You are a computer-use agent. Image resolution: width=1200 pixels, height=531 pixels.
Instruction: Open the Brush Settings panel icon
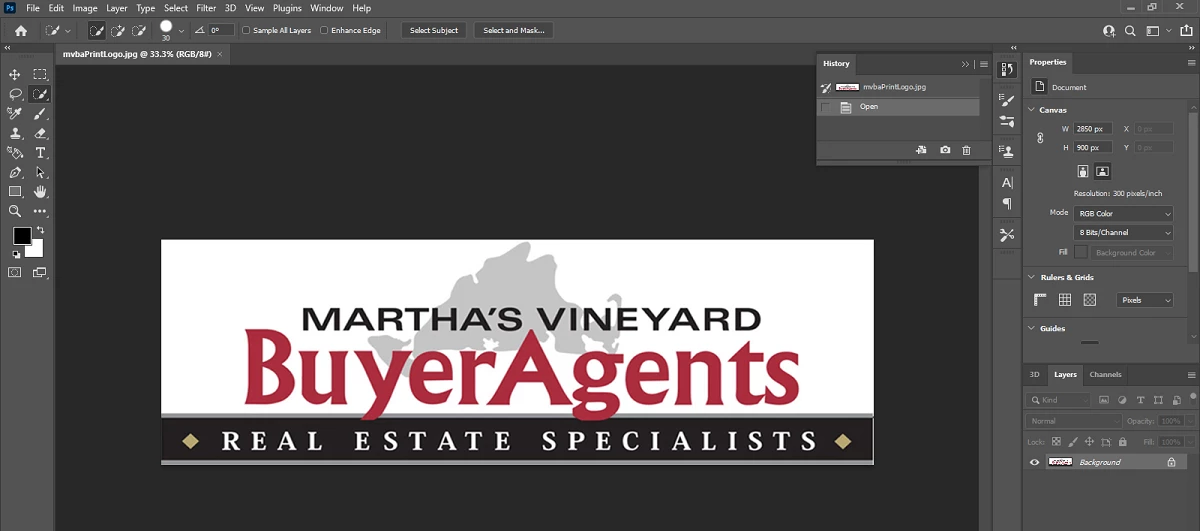(x=1007, y=100)
